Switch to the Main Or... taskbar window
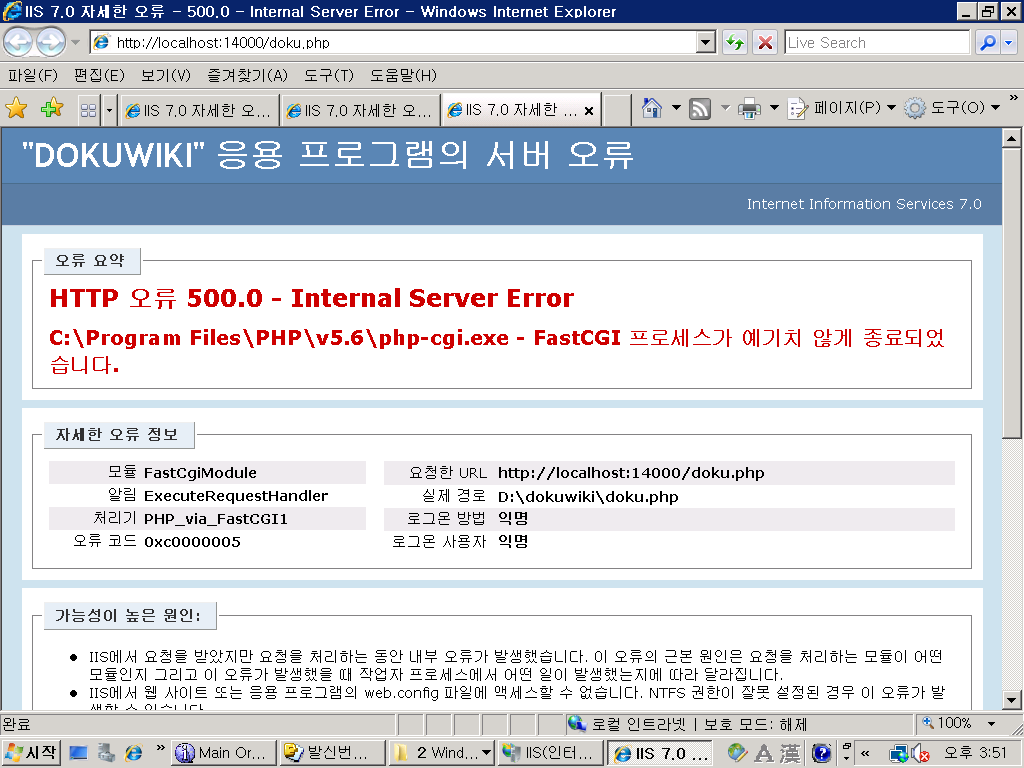This screenshot has width=1024, height=768. 223,753
